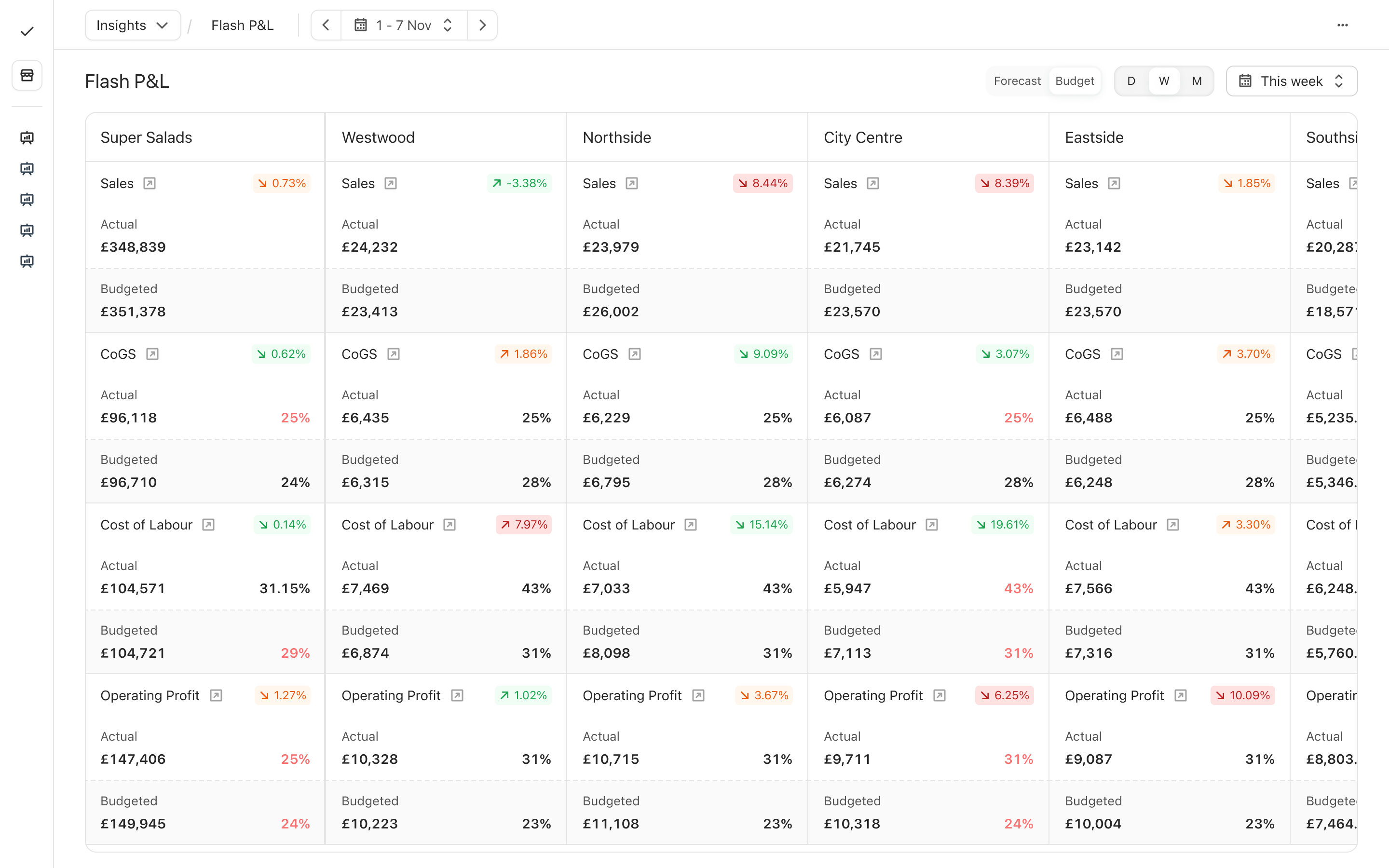
Task: Click the last presentation chart sidebar icon
Action: click(27, 261)
